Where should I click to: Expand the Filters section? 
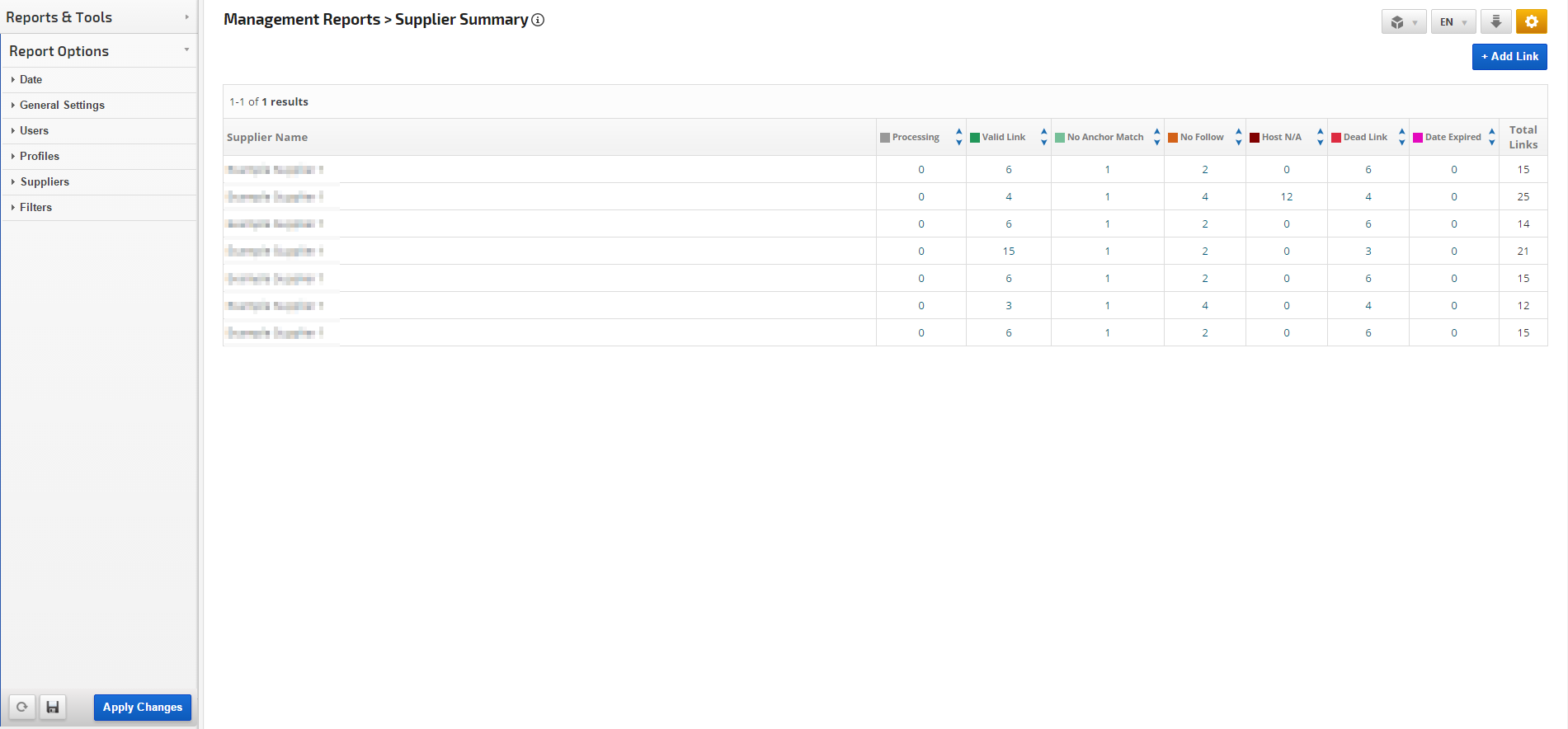35,208
